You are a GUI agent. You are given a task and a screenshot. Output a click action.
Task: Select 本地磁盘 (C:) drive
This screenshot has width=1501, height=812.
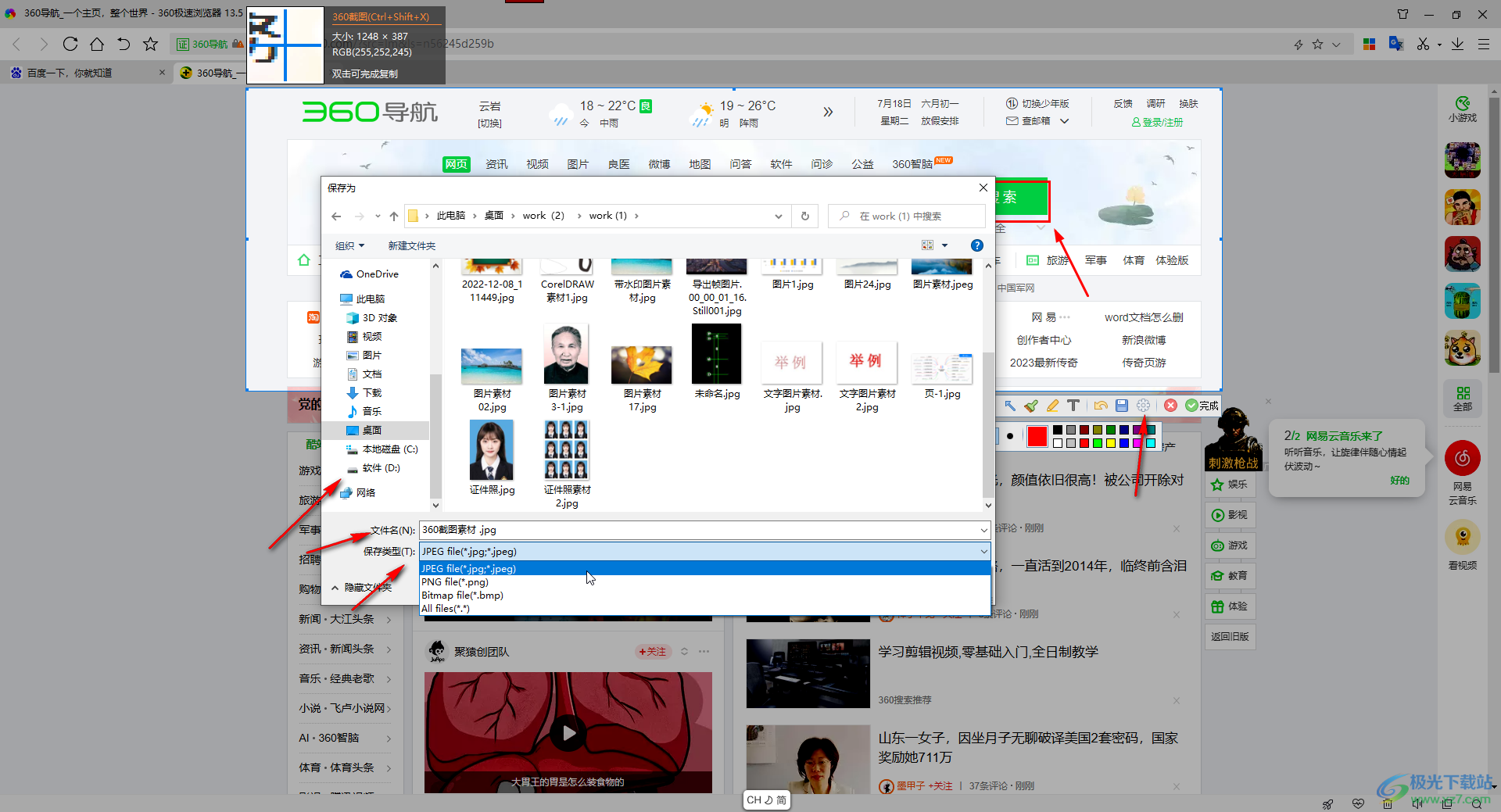pyautogui.click(x=382, y=449)
